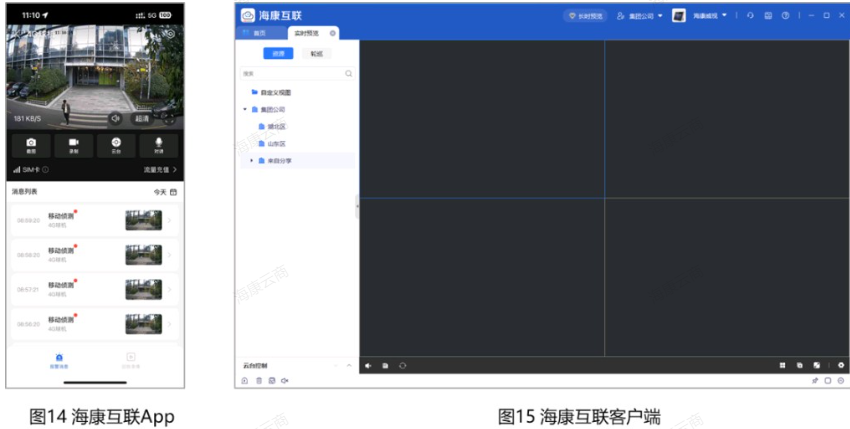Screen dimensions: 850x429
Task: Tap the SIM卡 info icon
Action: [46, 170]
